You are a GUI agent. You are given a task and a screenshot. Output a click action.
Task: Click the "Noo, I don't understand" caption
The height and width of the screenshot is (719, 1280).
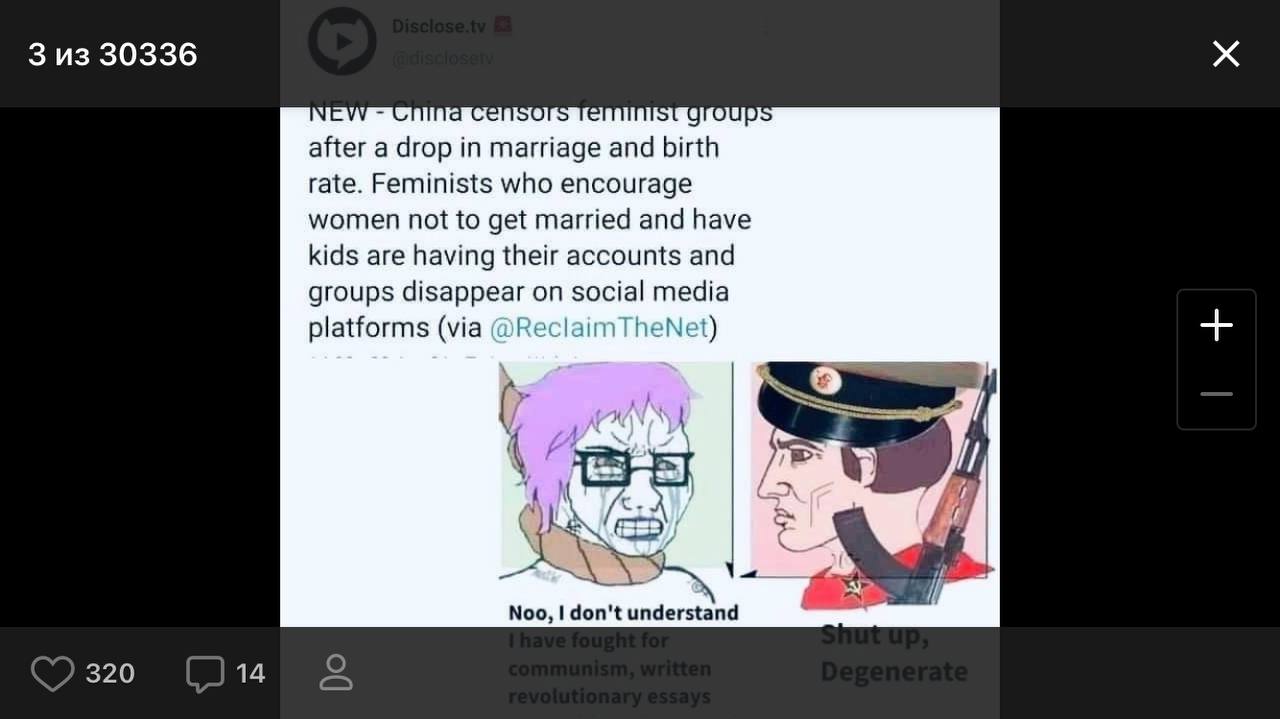pos(623,612)
